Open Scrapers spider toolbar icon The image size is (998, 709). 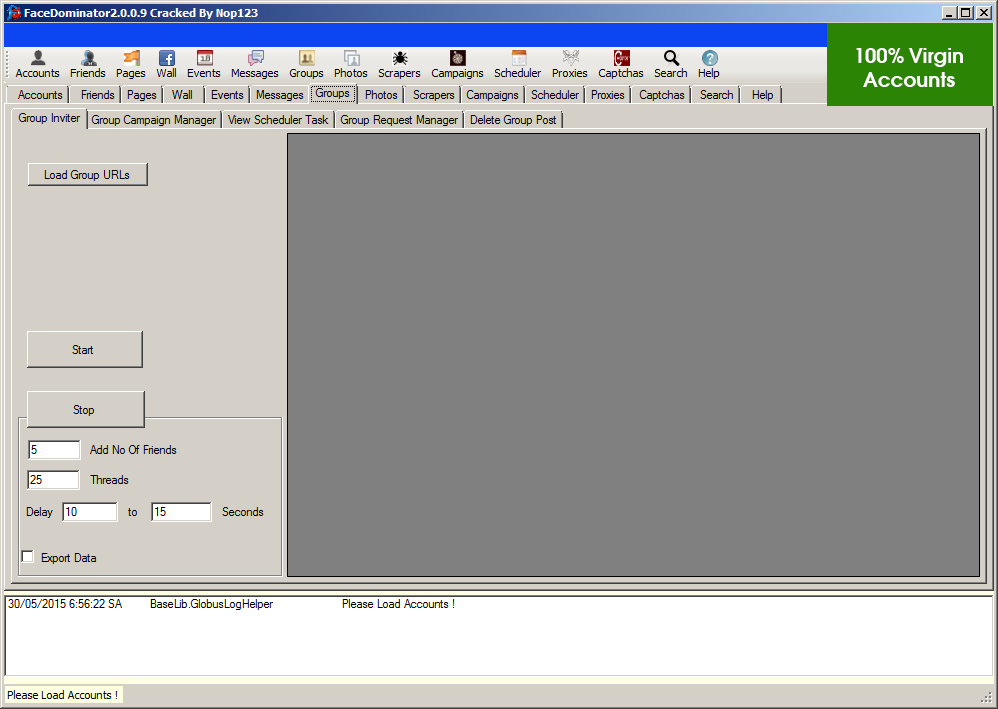pyautogui.click(x=399, y=65)
